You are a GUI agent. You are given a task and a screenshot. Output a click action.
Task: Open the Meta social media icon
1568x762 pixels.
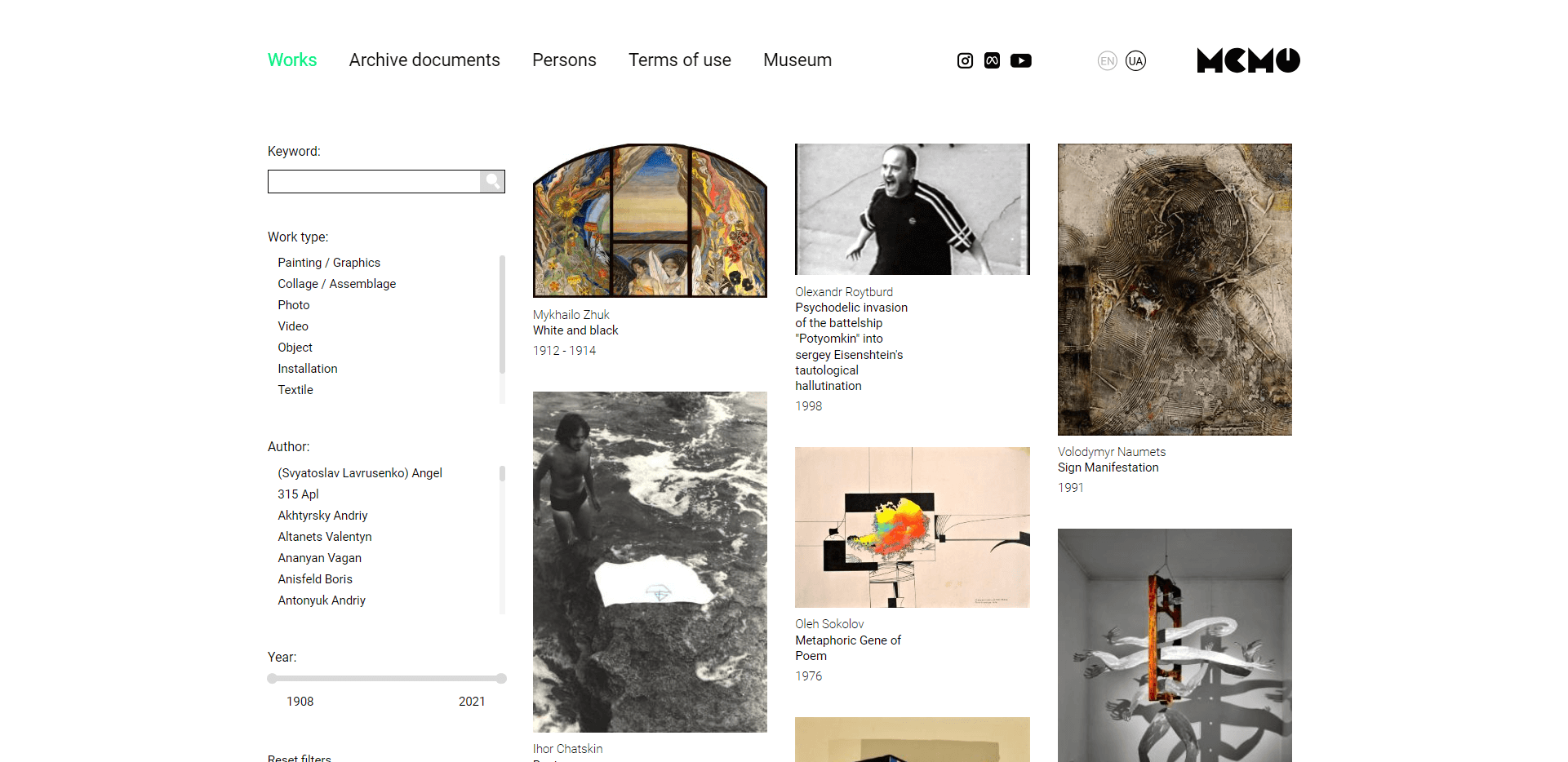pos(992,60)
